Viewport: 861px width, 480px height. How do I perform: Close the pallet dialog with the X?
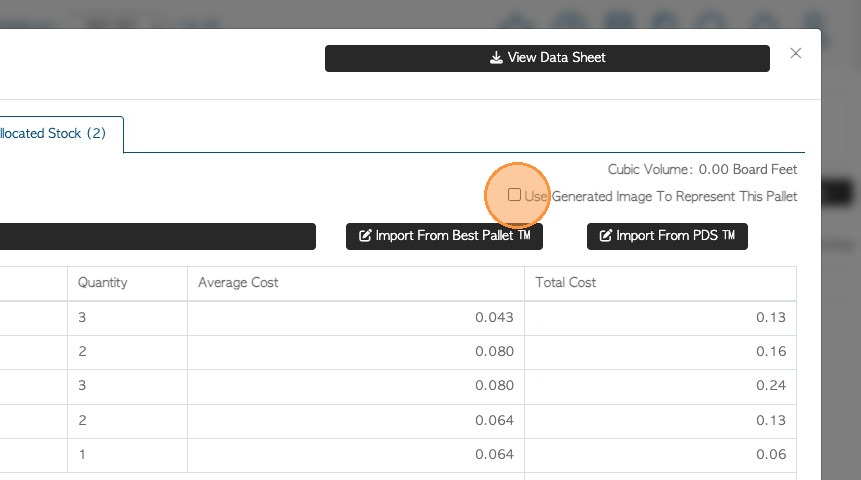[796, 54]
